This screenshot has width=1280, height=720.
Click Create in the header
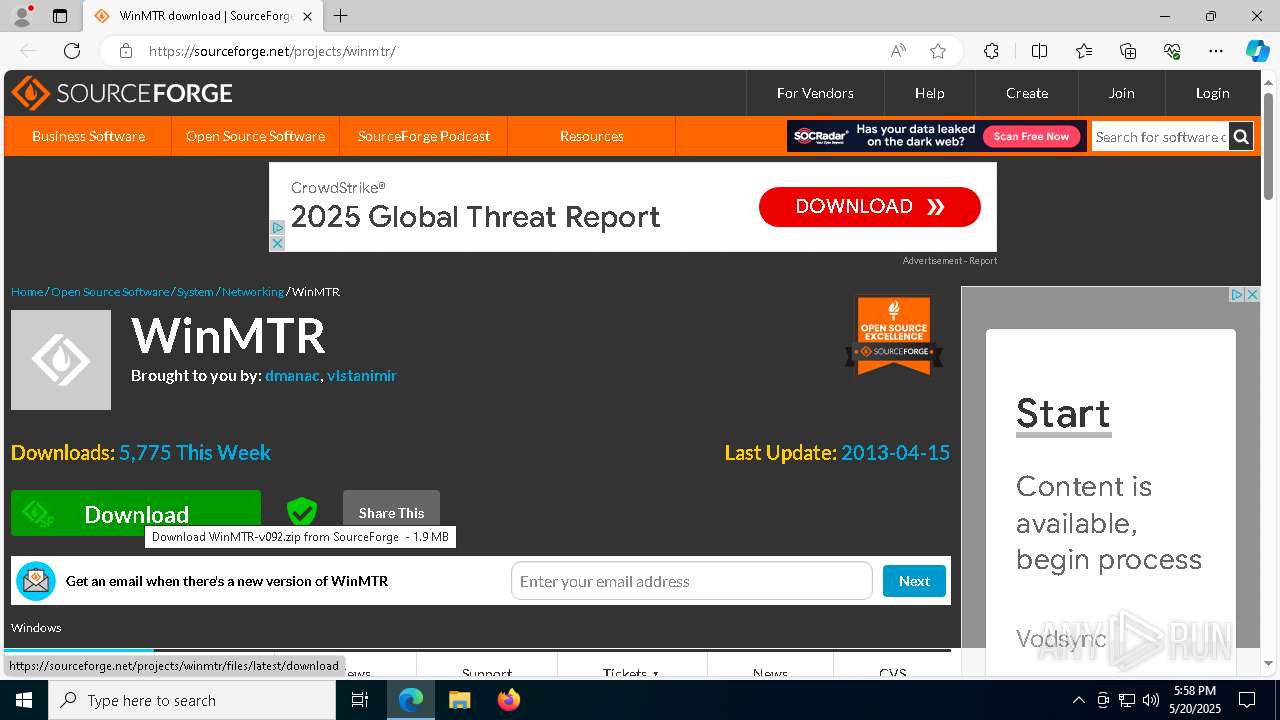pos(1027,93)
